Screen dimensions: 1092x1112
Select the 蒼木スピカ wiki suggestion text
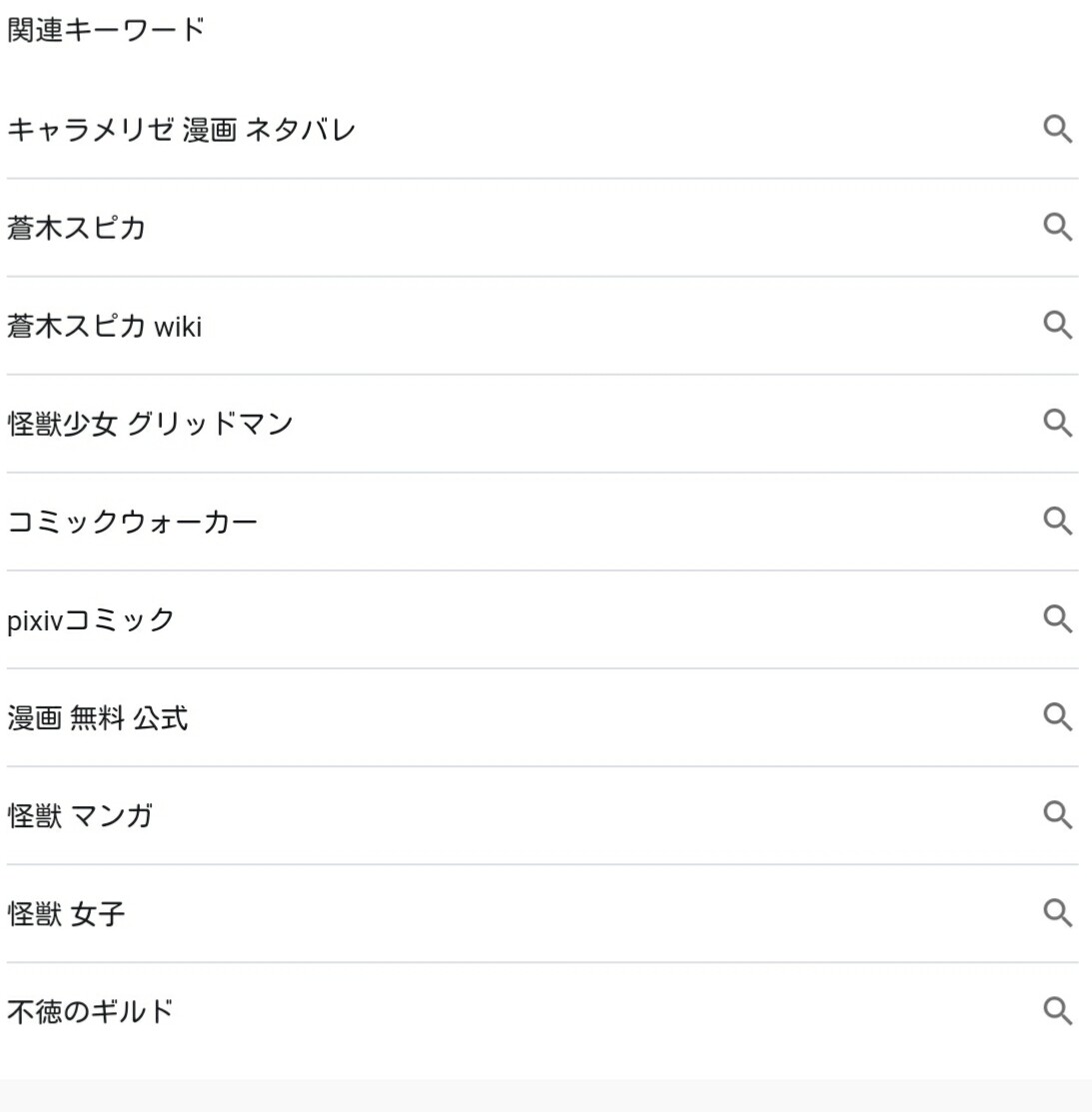104,326
